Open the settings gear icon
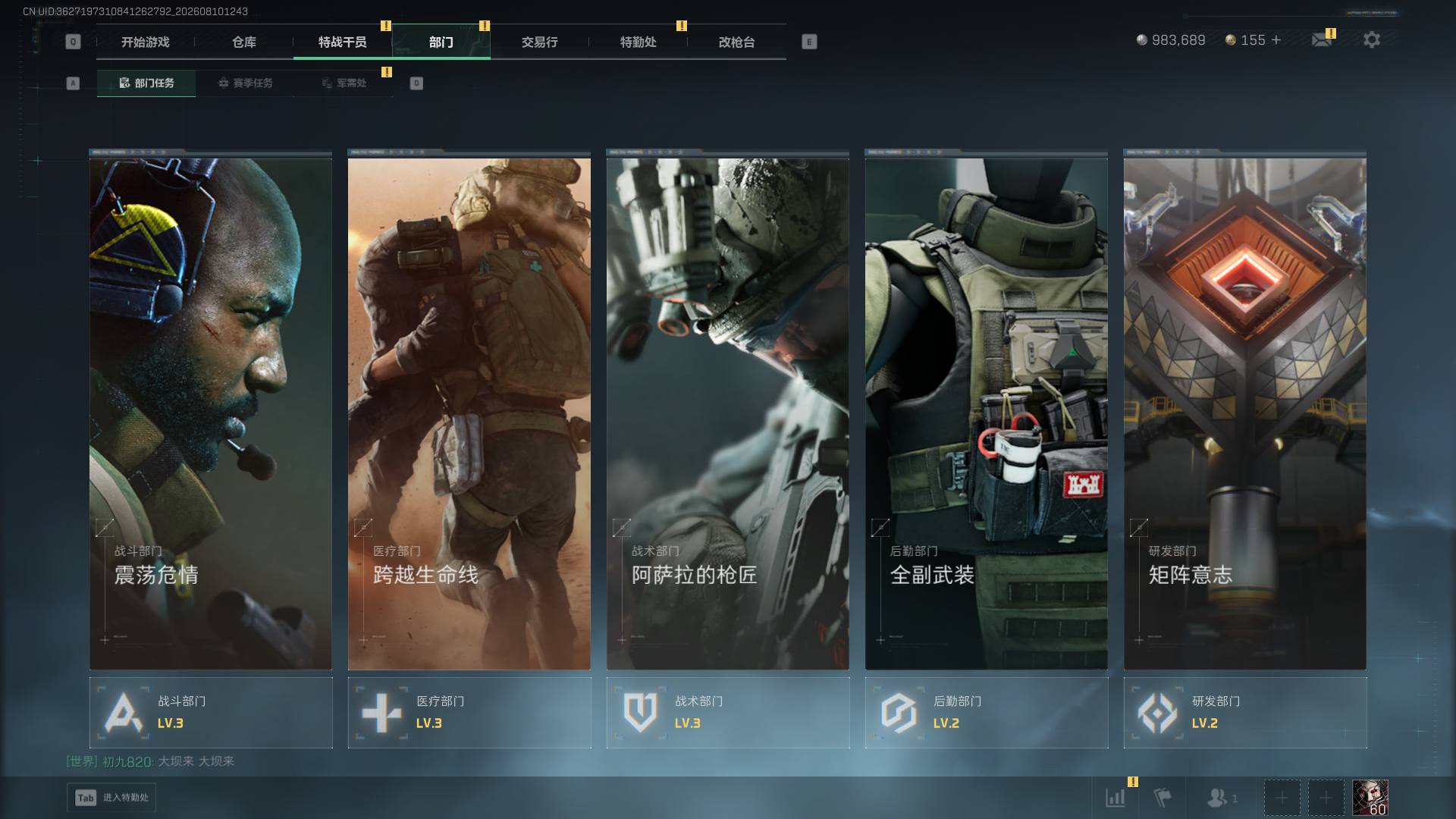Image resolution: width=1456 pixels, height=819 pixels. point(1372,39)
